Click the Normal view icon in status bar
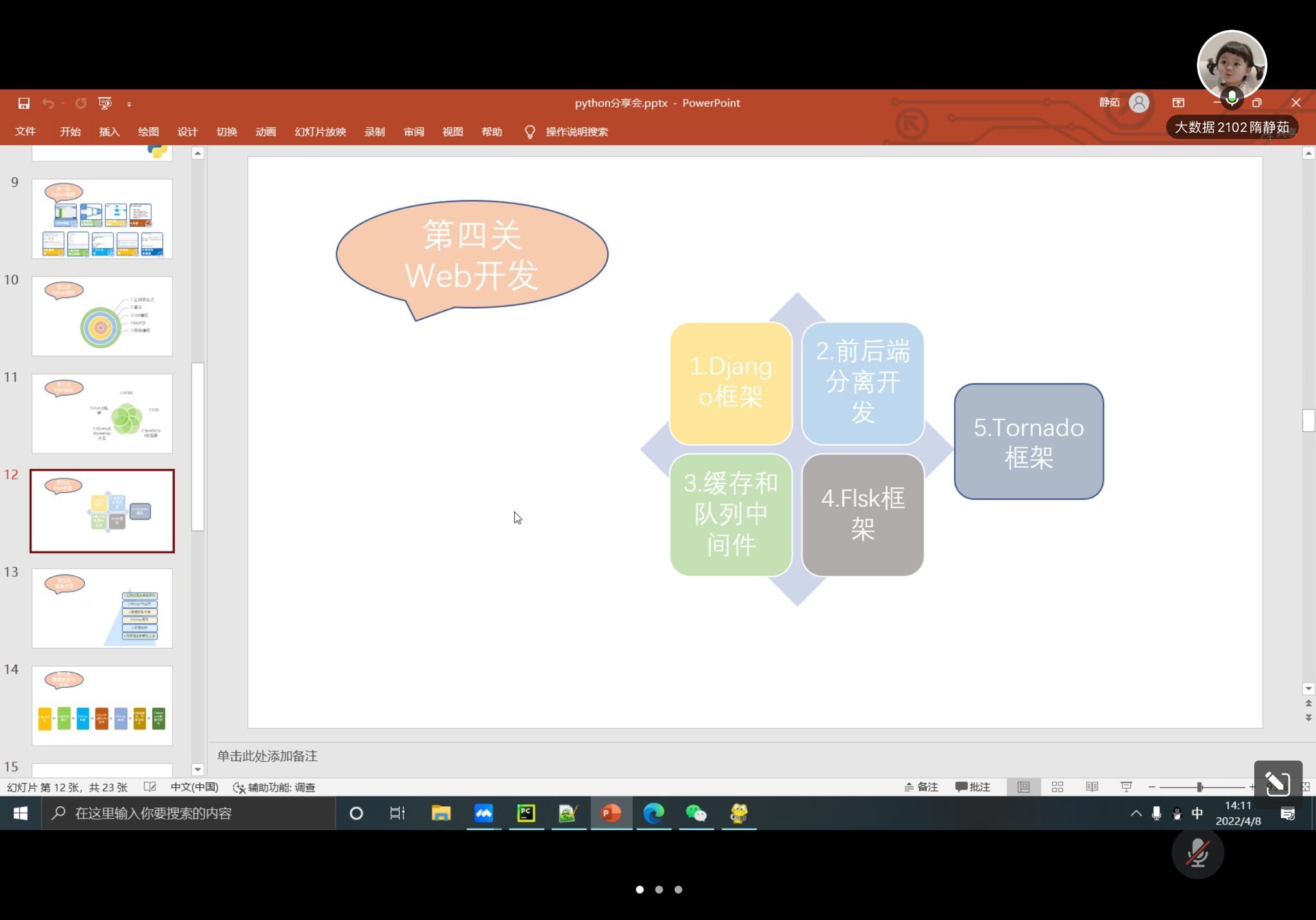This screenshot has width=1316, height=920. [1024, 787]
